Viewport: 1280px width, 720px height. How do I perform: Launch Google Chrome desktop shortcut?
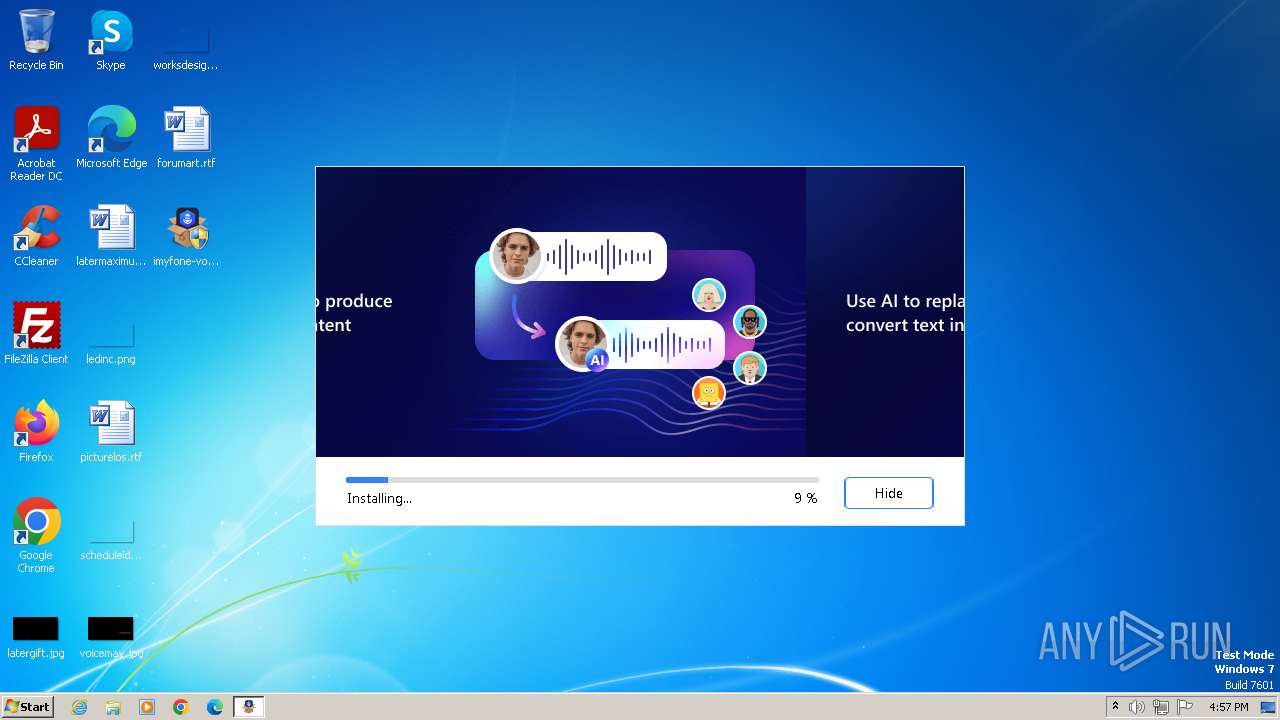coord(36,536)
